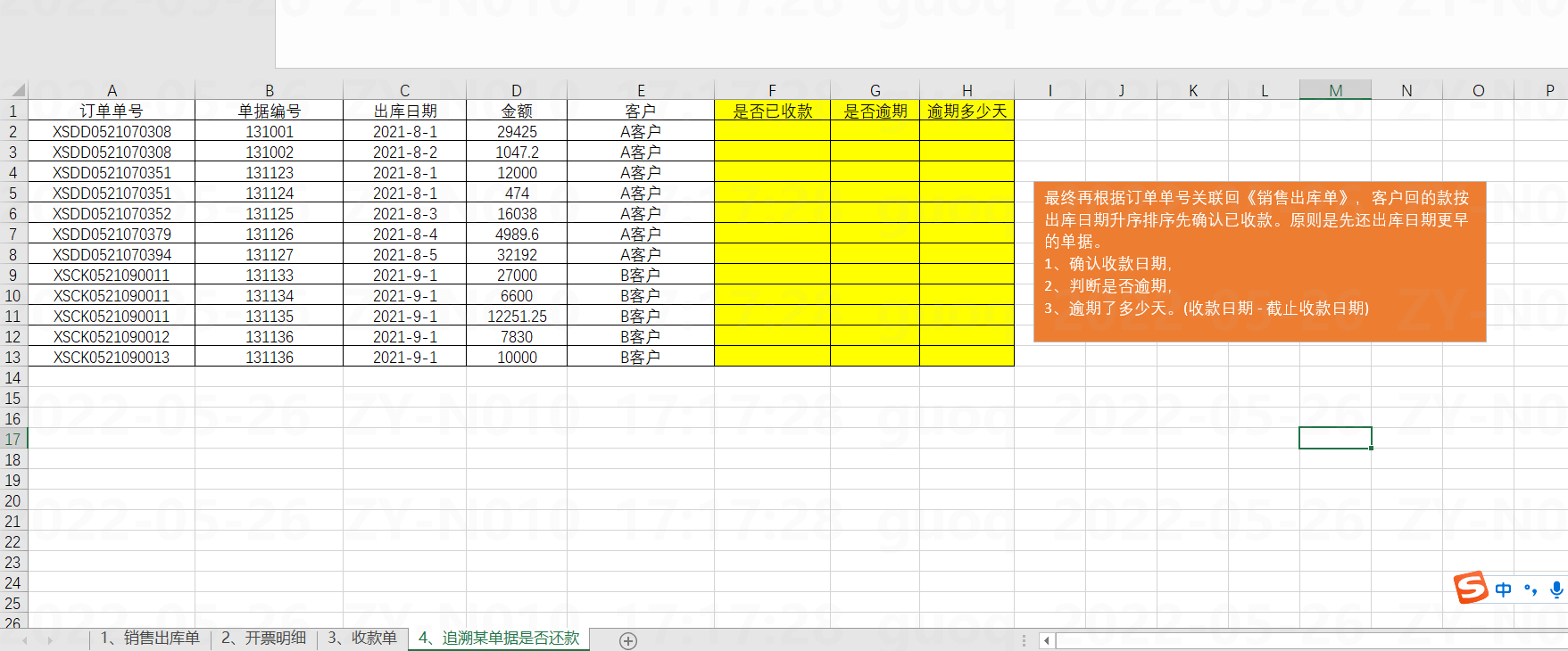The height and width of the screenshot is (651, 1568).
Task: Click the add new sheet plus icon
Action: click(628, 641)
